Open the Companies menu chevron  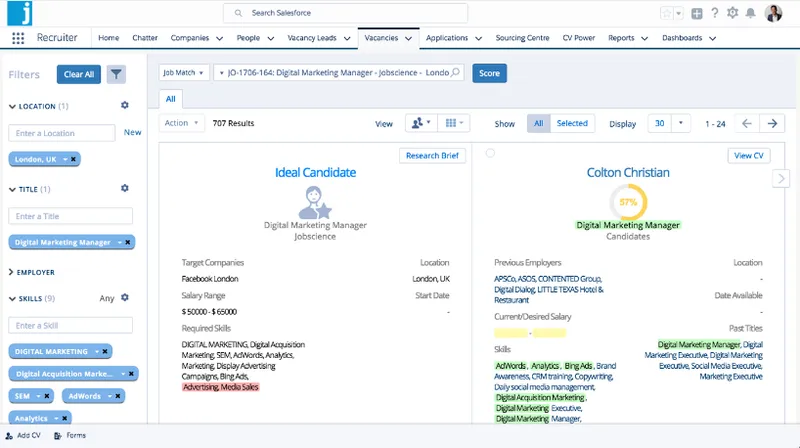219,38
